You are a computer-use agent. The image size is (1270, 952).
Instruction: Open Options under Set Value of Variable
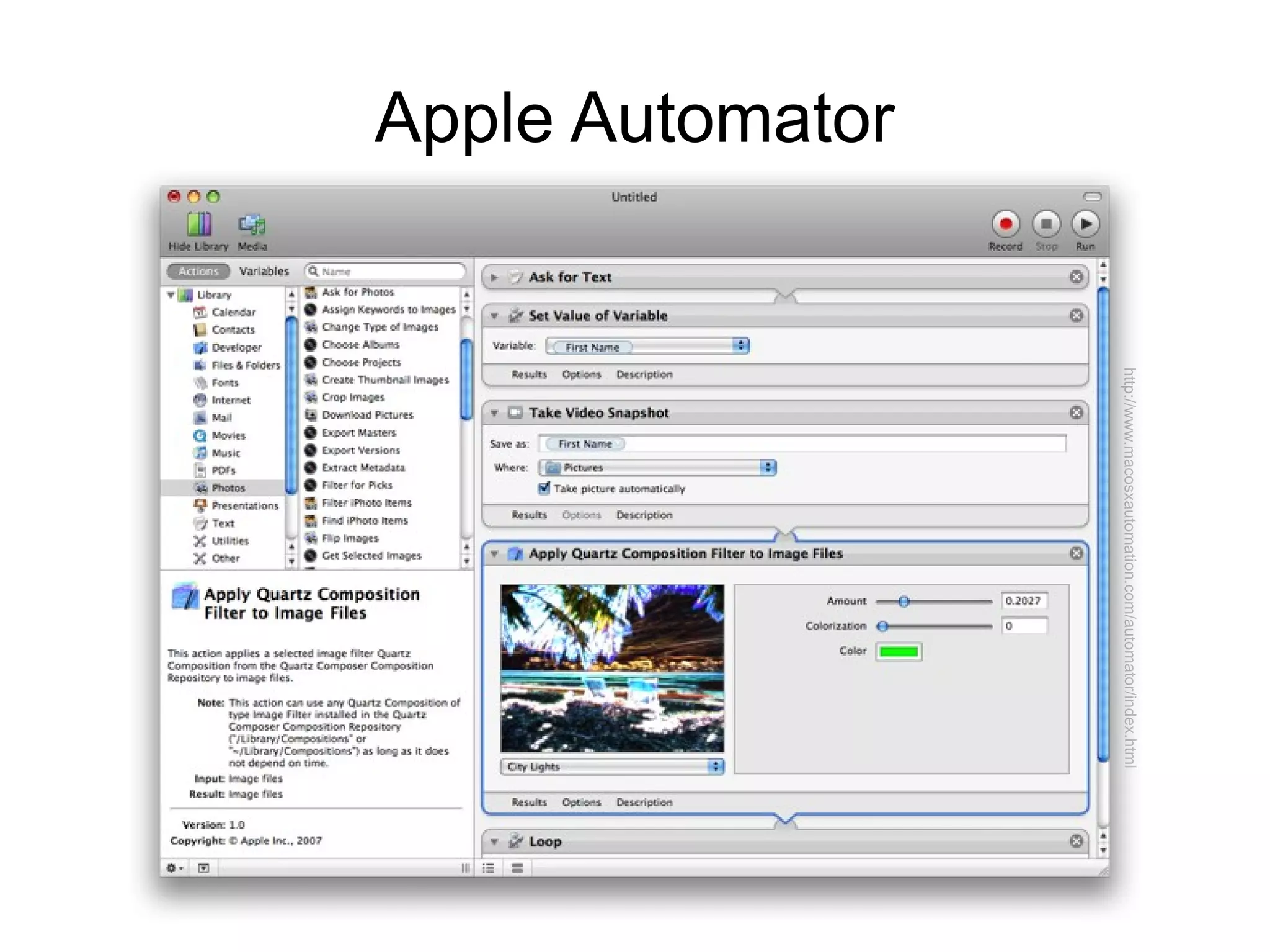click(582, 375)
